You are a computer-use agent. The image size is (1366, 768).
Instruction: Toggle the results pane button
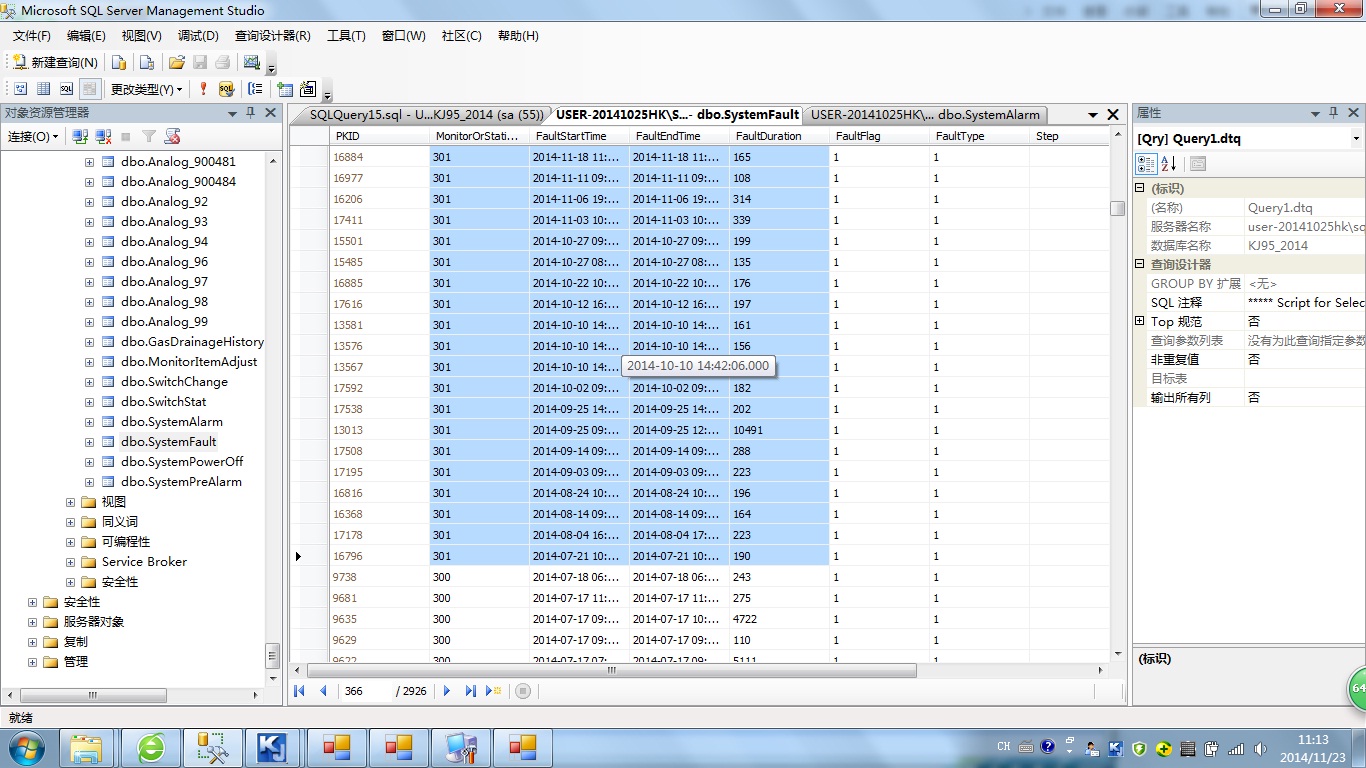coord(90,89)
